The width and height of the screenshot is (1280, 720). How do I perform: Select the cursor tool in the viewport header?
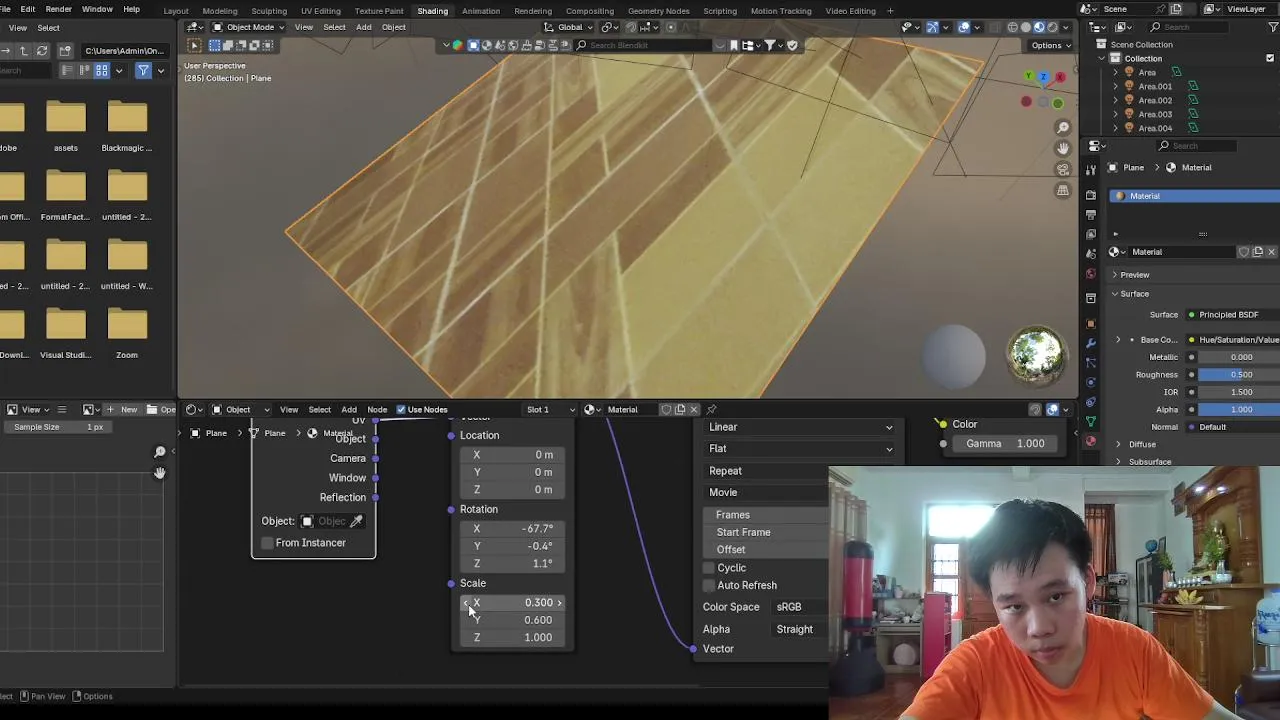coord(195,45)
